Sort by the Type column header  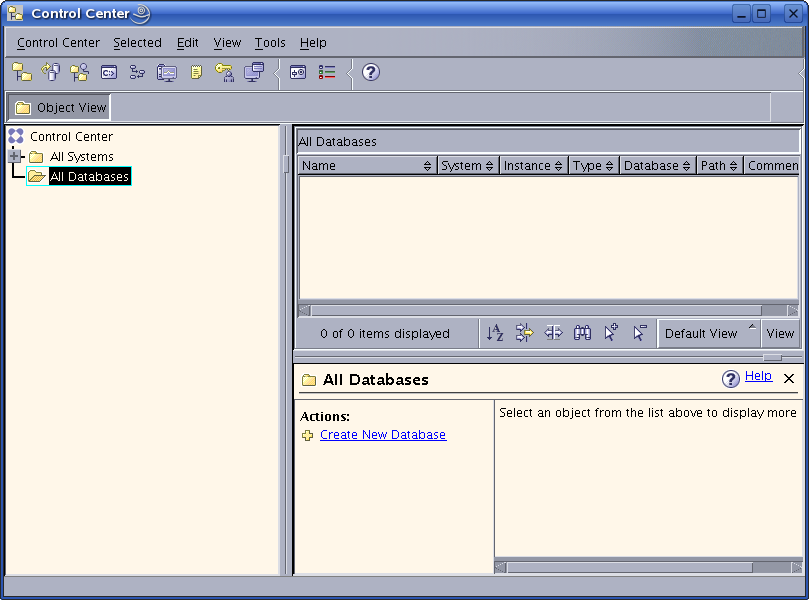[593, 166]
